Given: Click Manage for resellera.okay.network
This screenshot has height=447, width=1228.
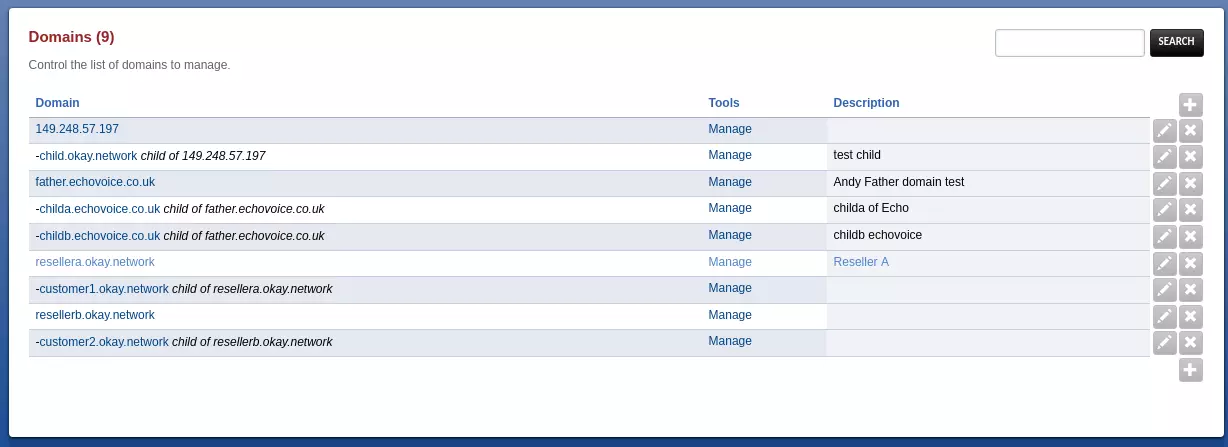Looking at the screenshot, I should [730, 262].
